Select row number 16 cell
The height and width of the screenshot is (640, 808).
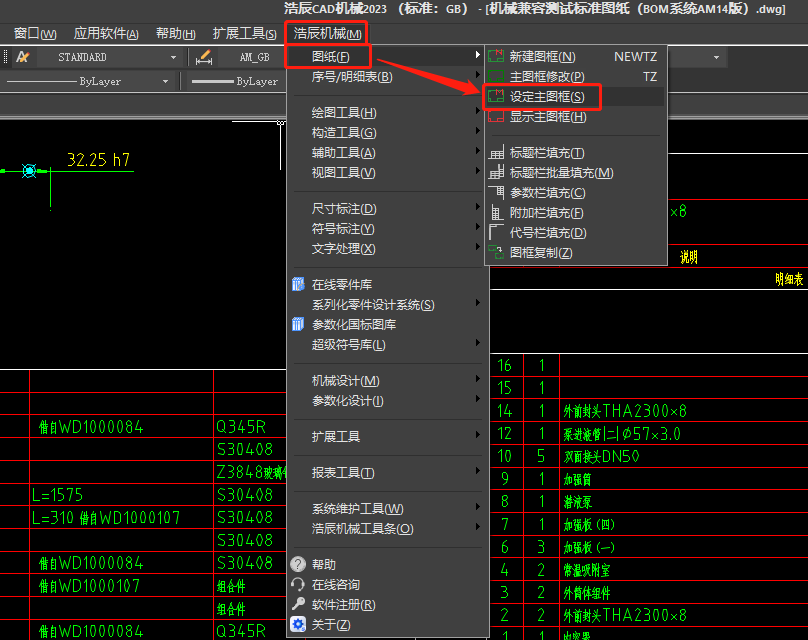[x=504, y=365]
